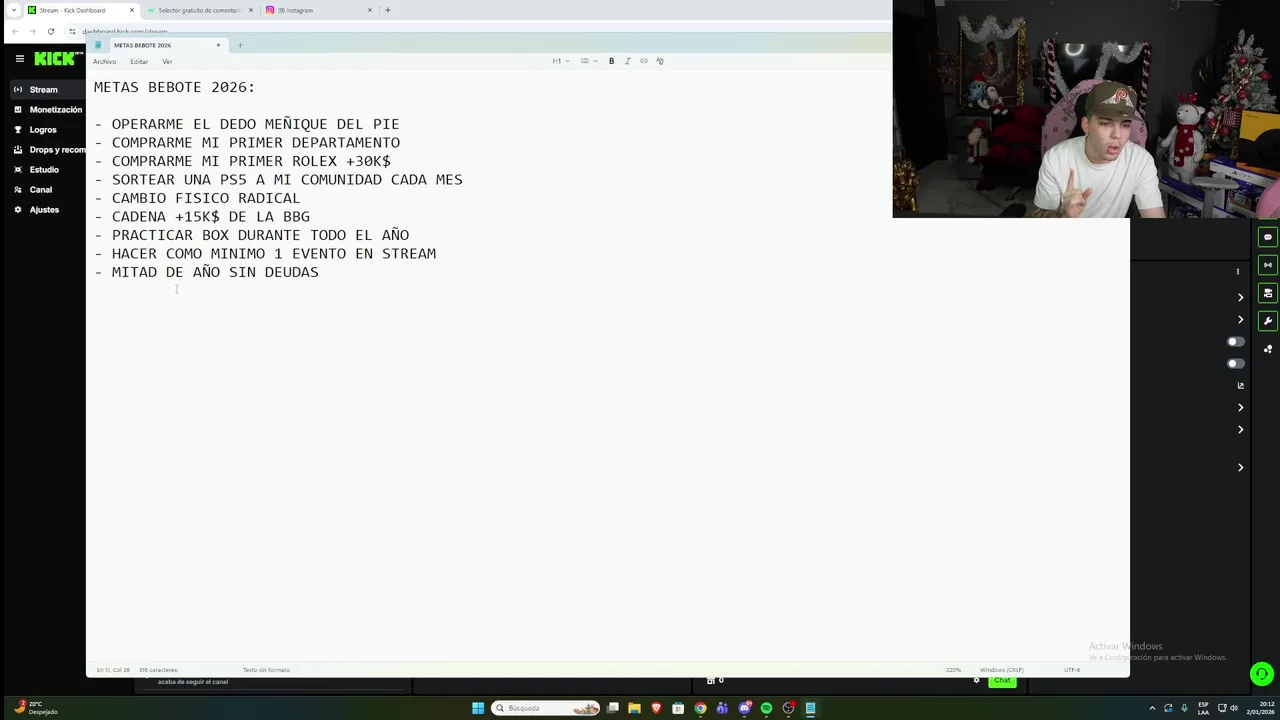Open the Editar menu in Notepad
This screenshot has width=1280, height=720.
tap(139, 62)
